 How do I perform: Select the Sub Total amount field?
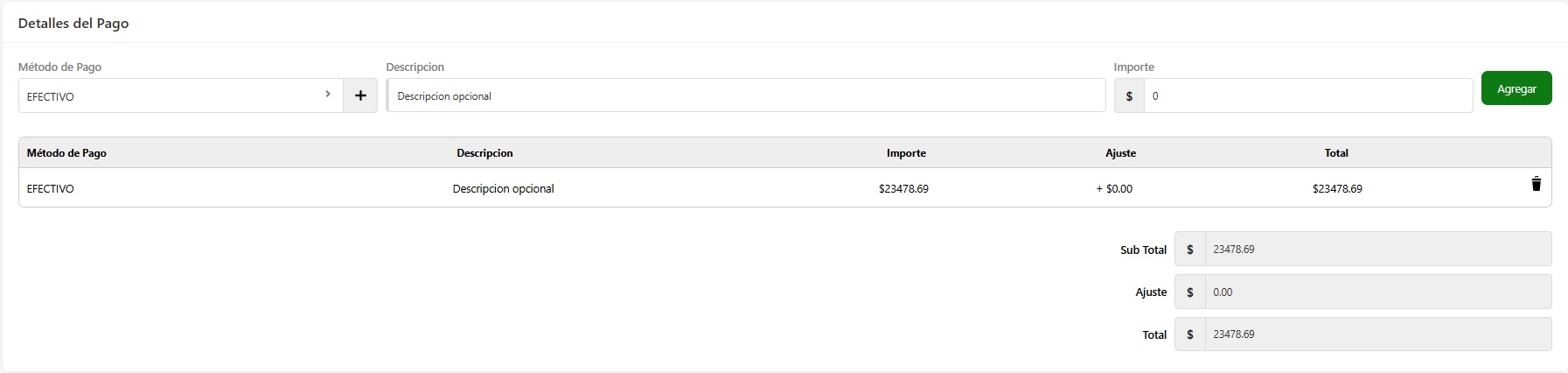point(1377,250)
